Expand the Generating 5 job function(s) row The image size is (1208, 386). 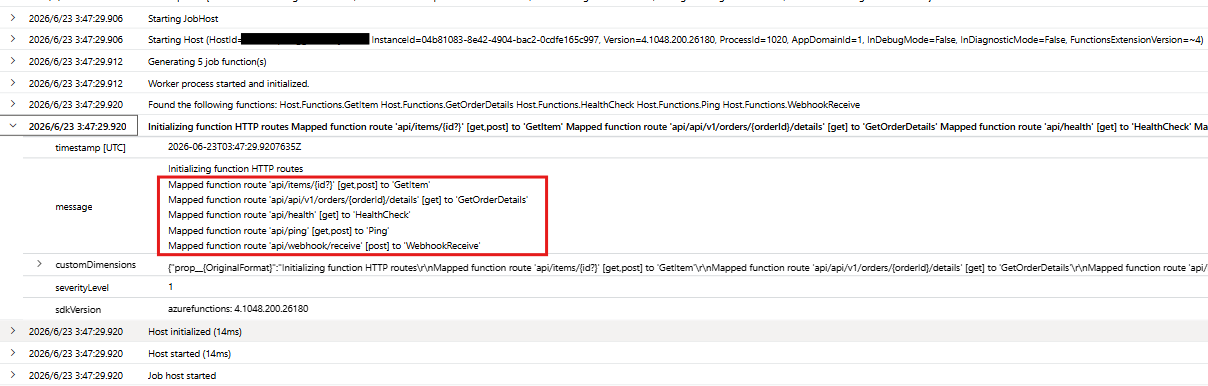click(x=12, y=61)
